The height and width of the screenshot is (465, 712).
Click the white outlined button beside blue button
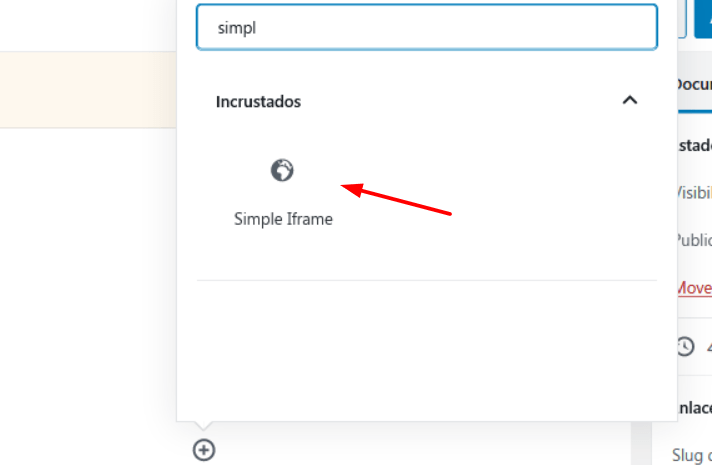tap(682, 19)
